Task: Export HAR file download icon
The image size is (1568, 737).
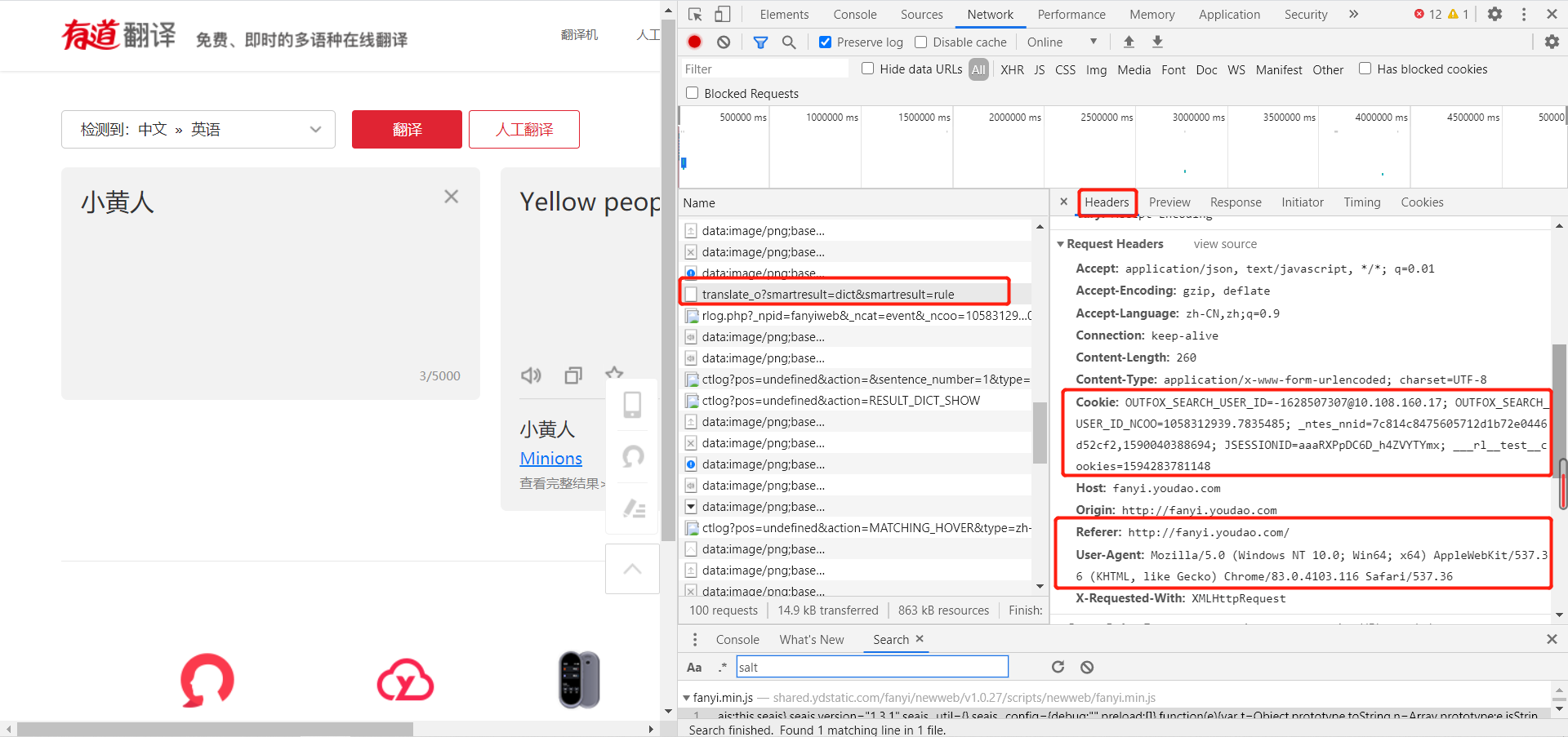Action: click(1157, 42)
